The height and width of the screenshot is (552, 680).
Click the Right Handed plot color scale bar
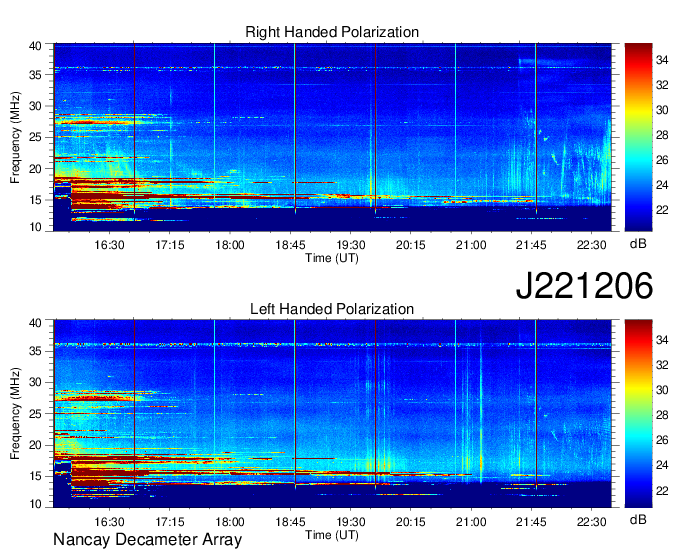(x=638, y=137)
